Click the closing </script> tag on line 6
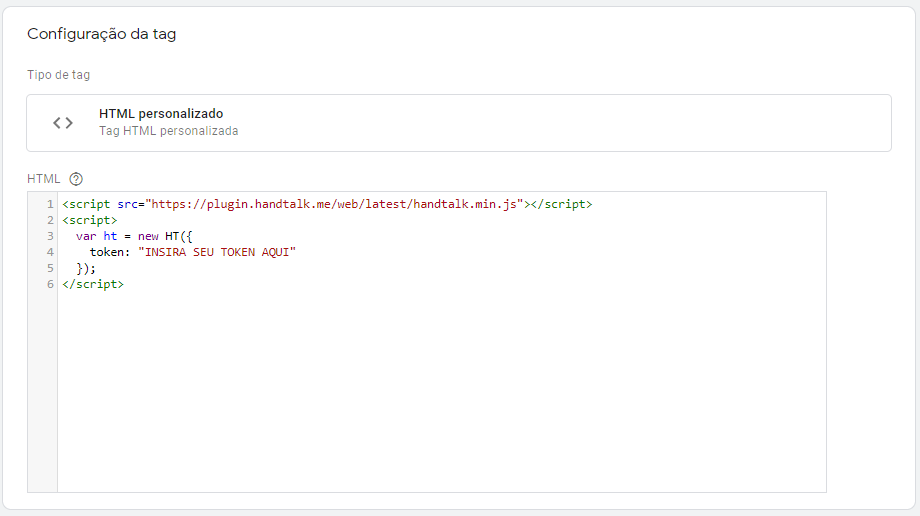Viewport: 920px width, 516px height. tap(93, 284)
